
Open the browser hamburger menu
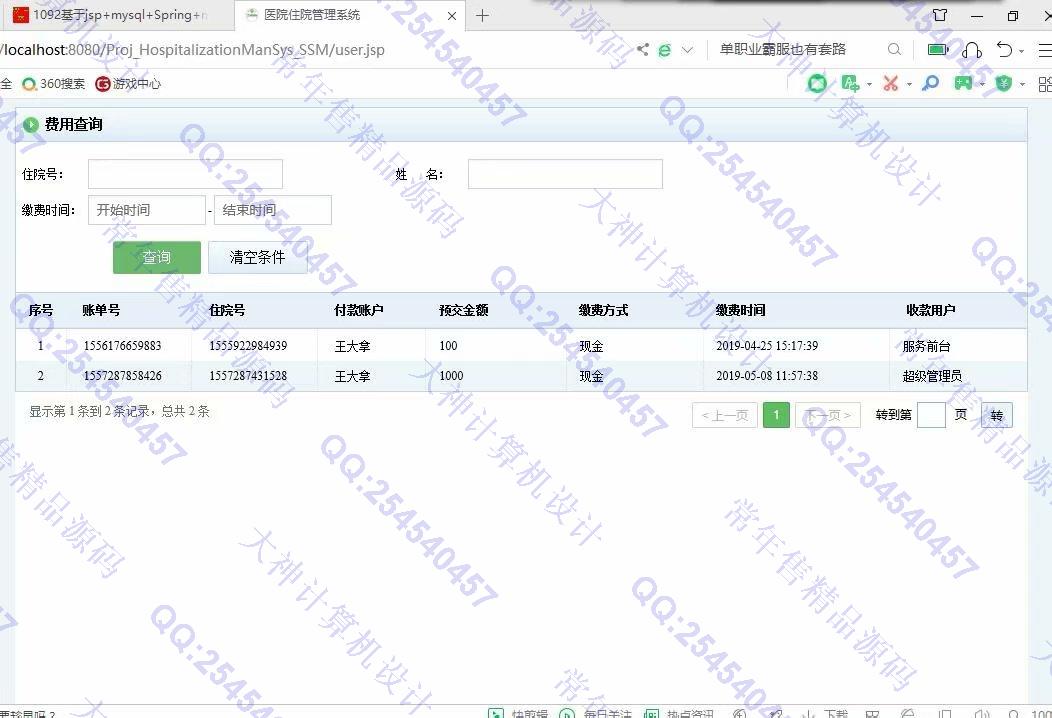(1045, 50)
